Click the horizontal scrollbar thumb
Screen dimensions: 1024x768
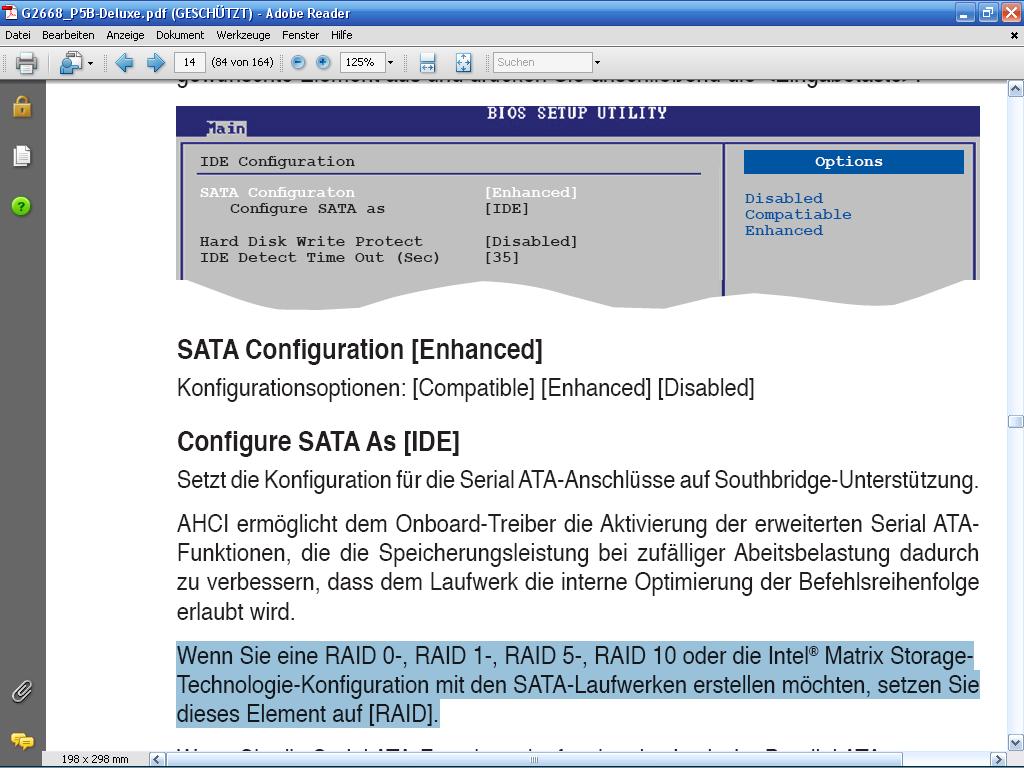coord(534,759)
